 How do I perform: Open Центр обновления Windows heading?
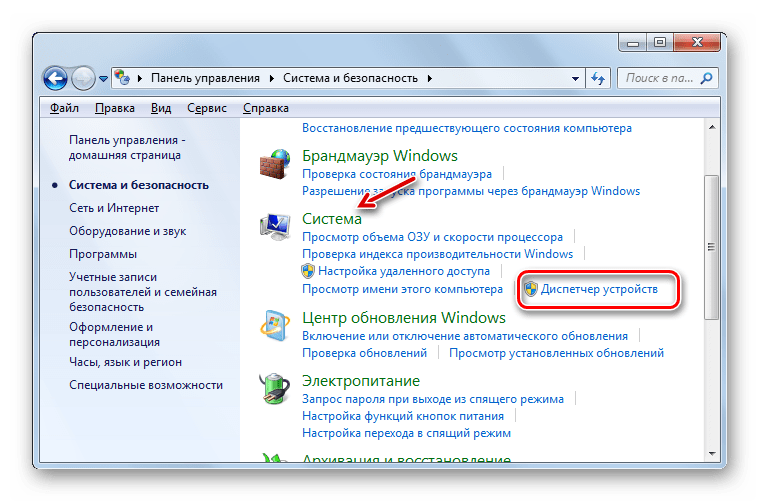pos(404,318)
